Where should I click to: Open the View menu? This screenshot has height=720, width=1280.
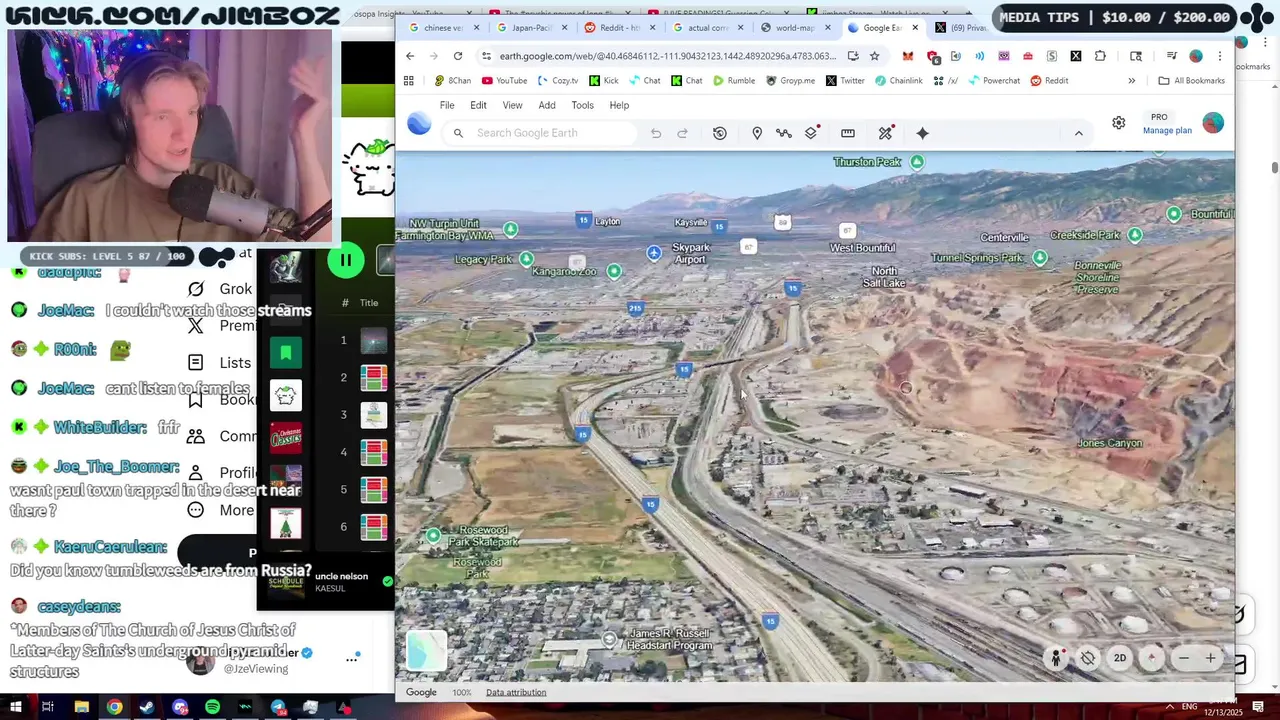point(512,105)
